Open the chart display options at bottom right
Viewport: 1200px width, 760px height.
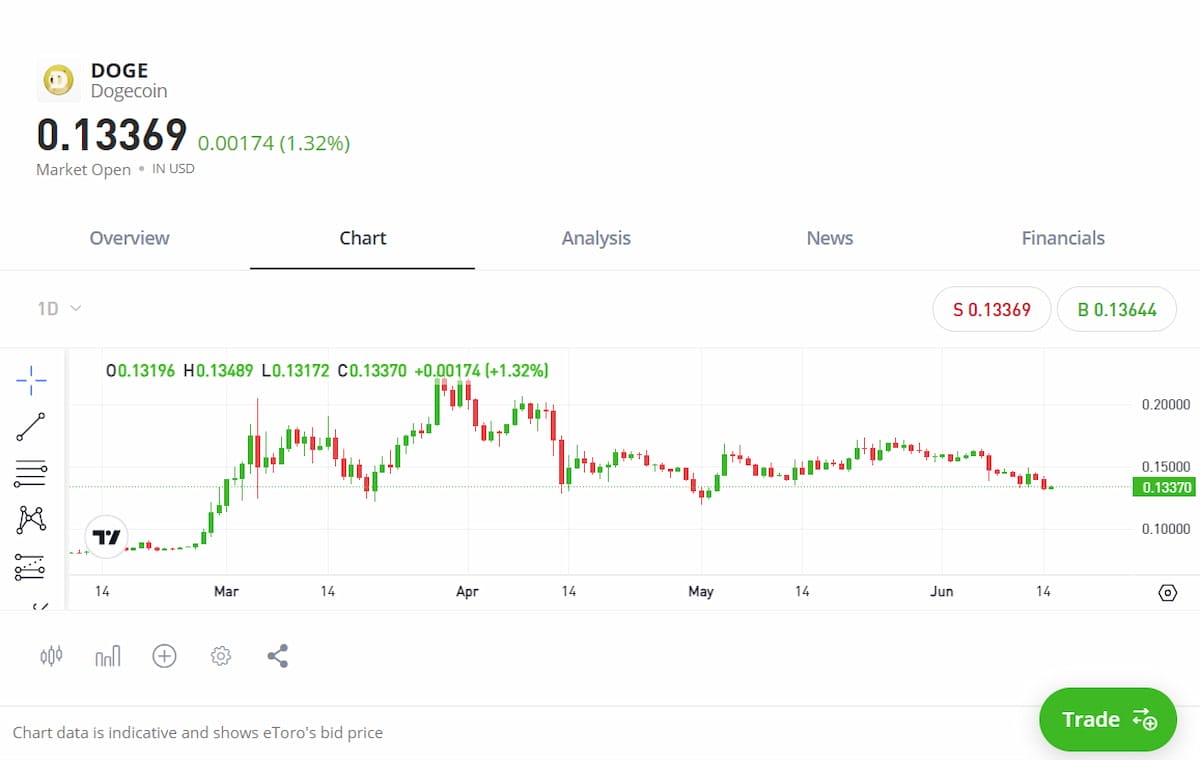click(x=1168, y=592)
